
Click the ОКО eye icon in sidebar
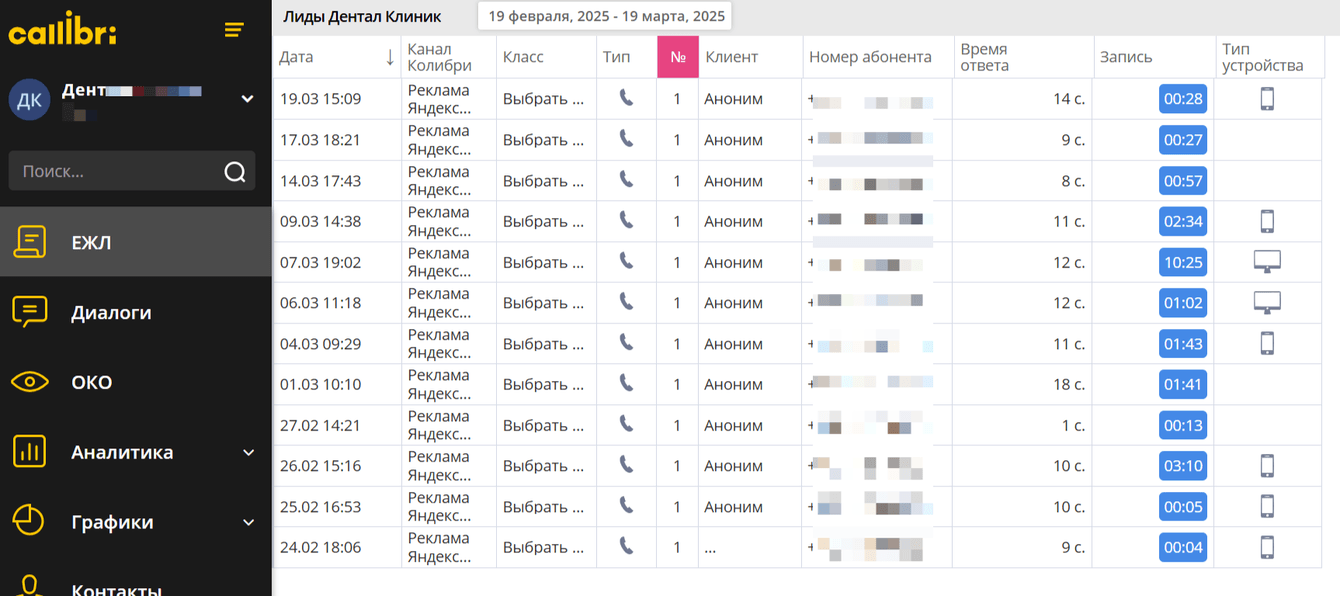[29, 382]
